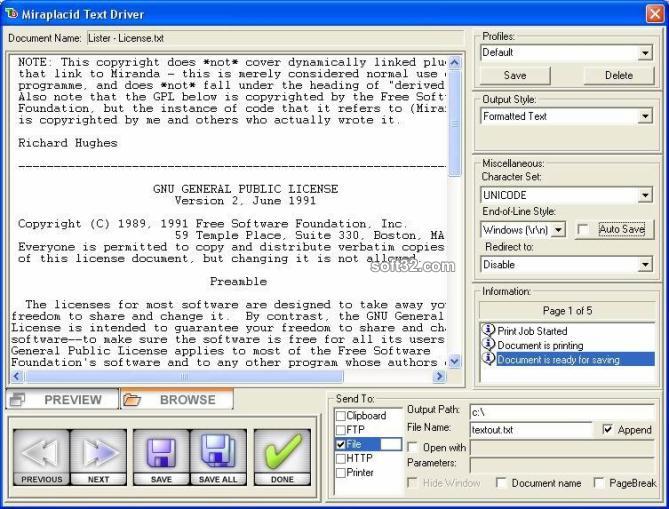Toggle the Auto Save checkbox

[582, 230]
